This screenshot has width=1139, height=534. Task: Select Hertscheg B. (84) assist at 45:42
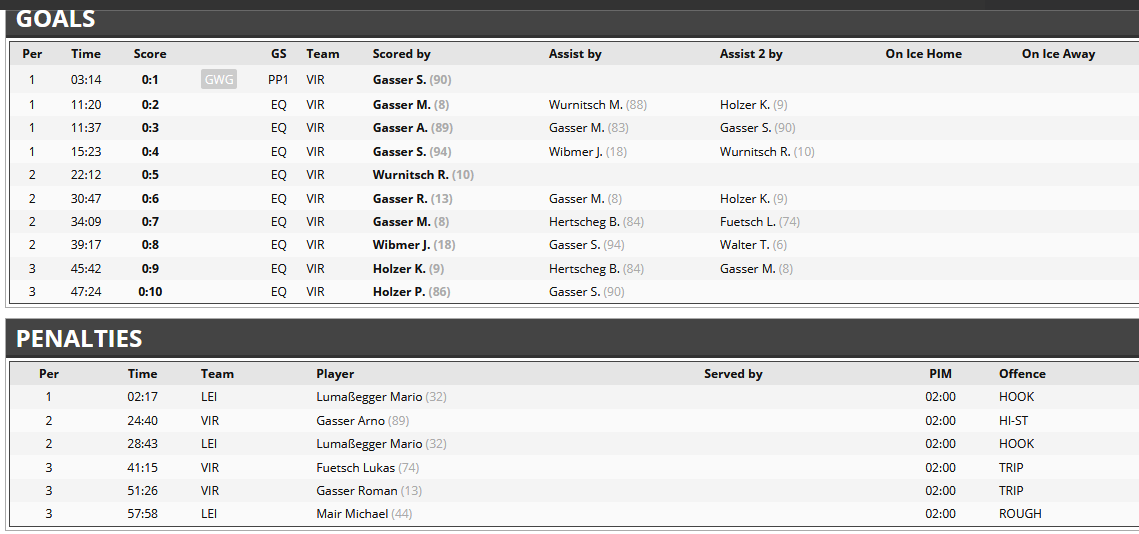pyautogui.click(x=596, y=269)
